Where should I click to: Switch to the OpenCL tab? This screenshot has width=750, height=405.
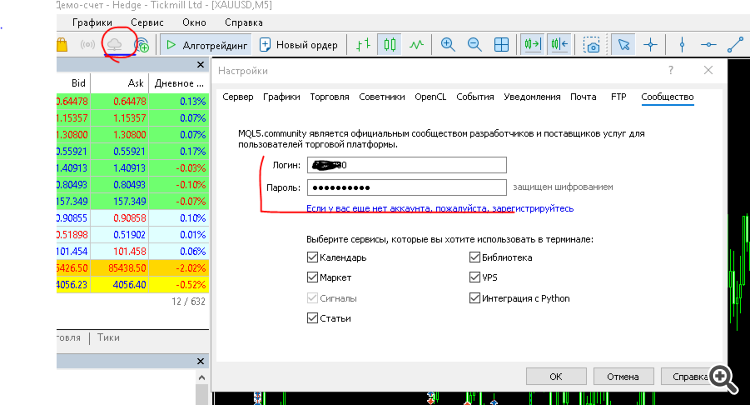coord(430,97)
